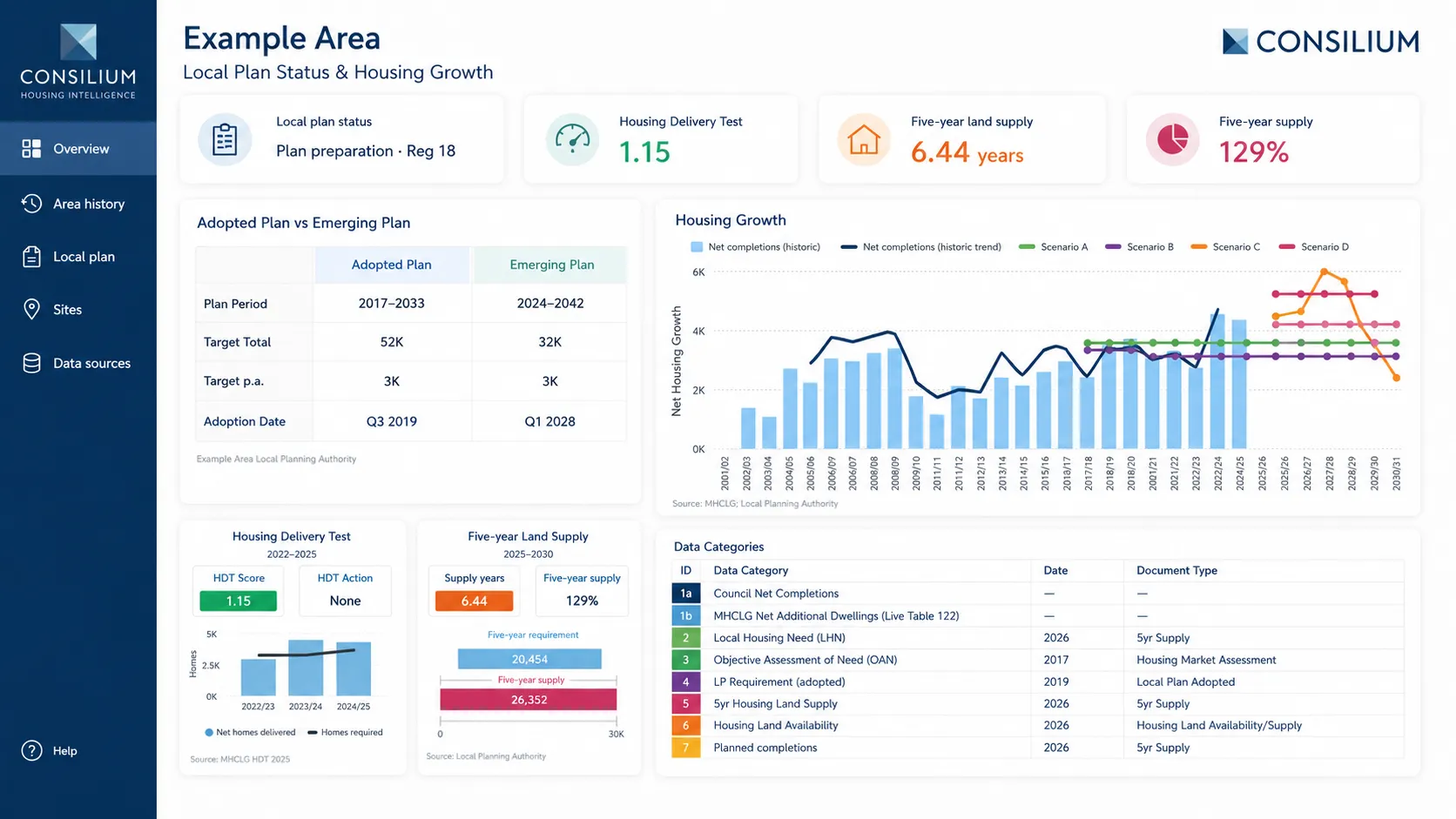Viewport: 1456px width, 819px height.
Task: Select the Housing Land Availability row
Action: coord(1037,725)
